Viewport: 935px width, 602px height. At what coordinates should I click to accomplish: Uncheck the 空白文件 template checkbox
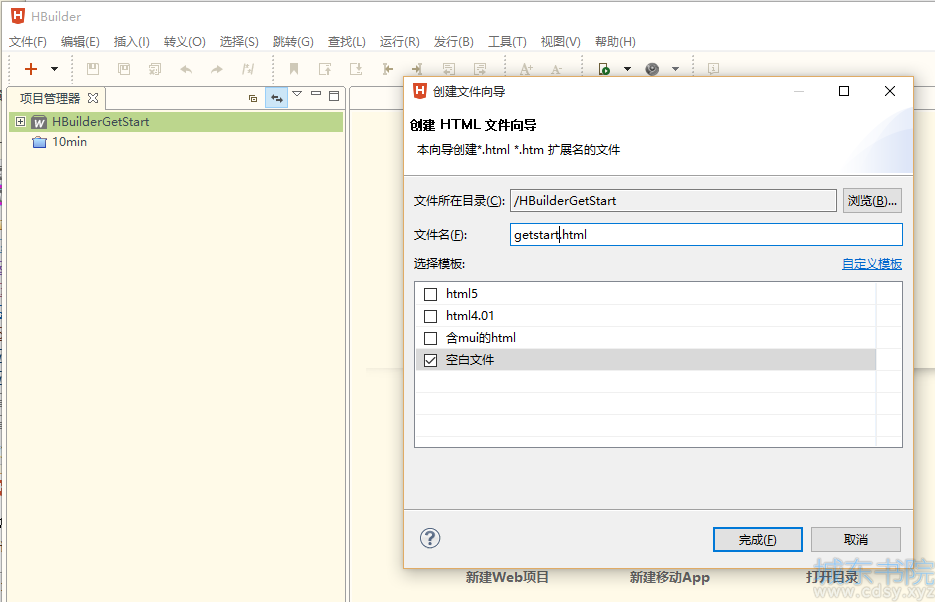431,360
